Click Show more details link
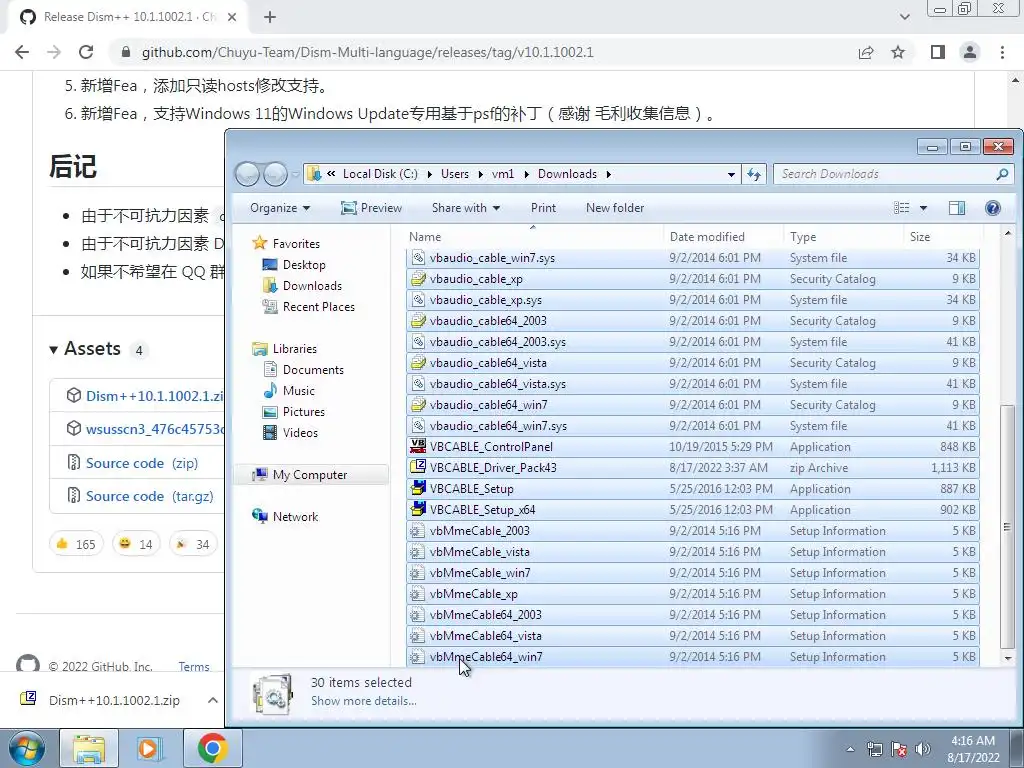The height and width of the screenshot is (768, 1024). point(363,701)
